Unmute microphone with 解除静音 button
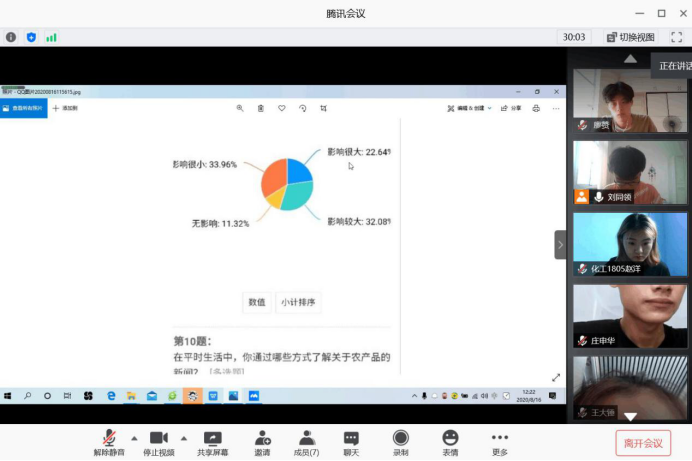This screenshot has height=461, width=692. point(110,441)
